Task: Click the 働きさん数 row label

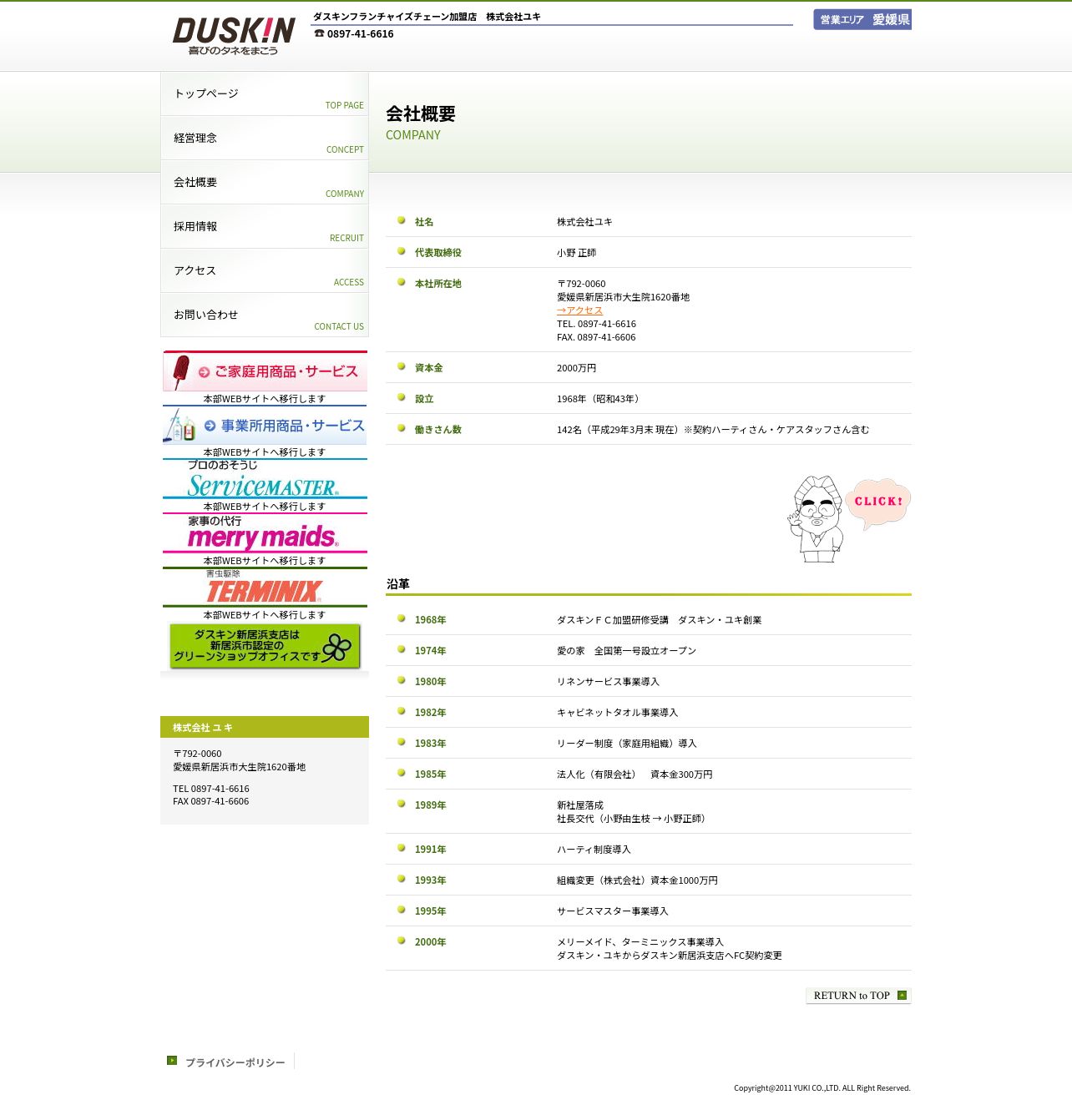Action: (x=438, y=430)
